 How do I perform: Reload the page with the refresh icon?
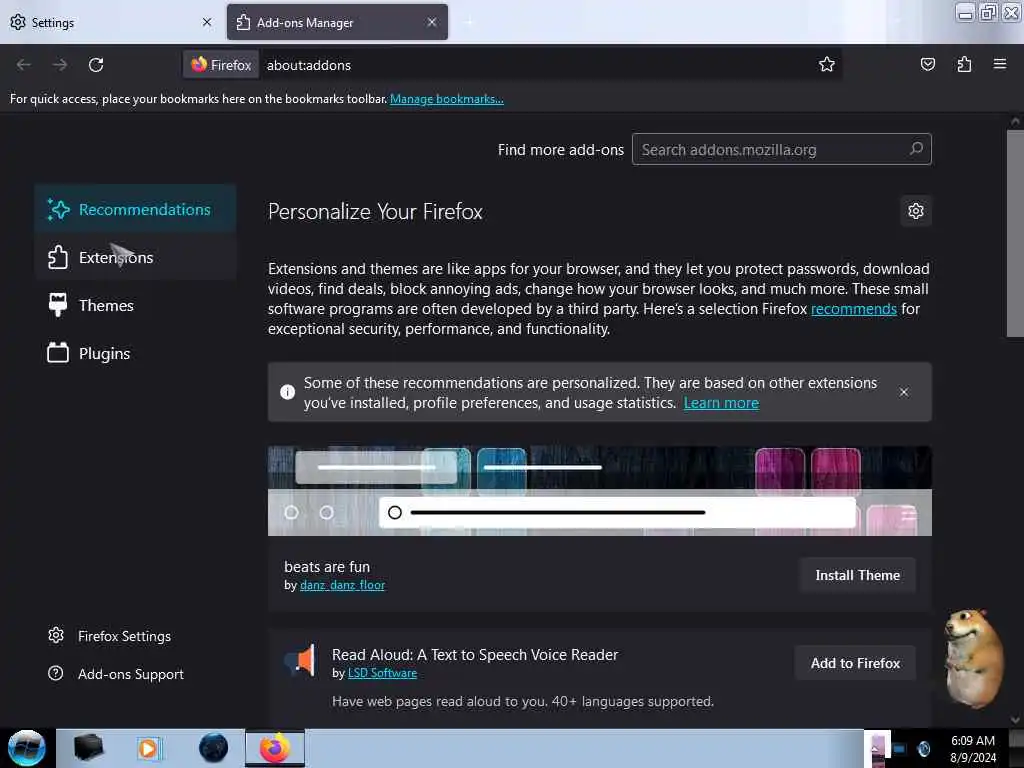(x=96, y=65)
